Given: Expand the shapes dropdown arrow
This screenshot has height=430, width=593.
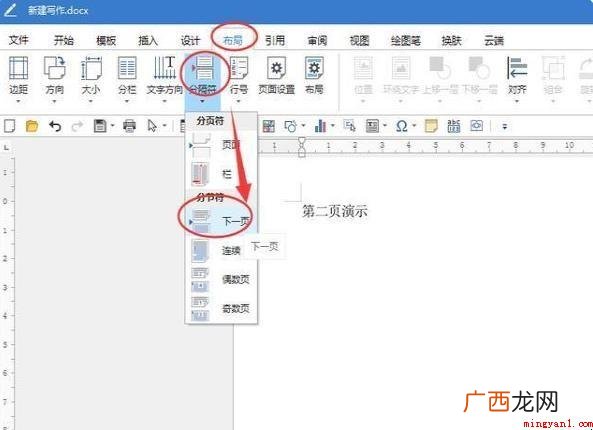Looking at the screenshot, I should [304, 126].
